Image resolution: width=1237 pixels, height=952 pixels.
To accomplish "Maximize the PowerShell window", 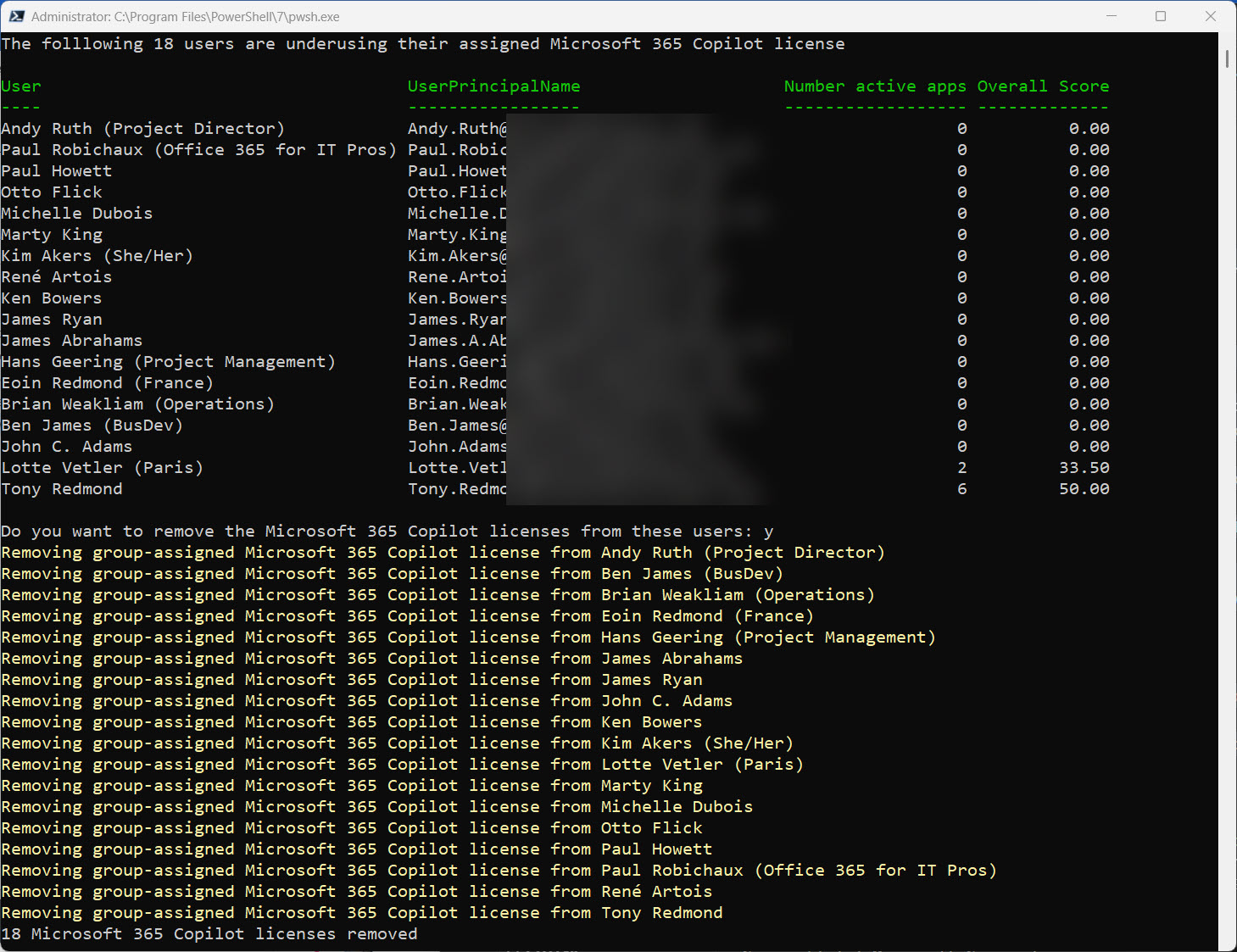I will pyautogui.click(x=1161, y=16).
